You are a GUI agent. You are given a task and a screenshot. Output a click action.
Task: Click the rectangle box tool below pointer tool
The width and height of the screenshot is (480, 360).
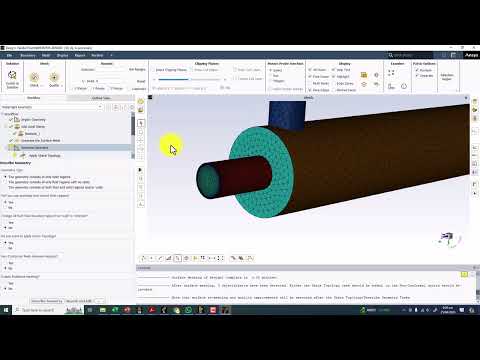coord(141,132)
